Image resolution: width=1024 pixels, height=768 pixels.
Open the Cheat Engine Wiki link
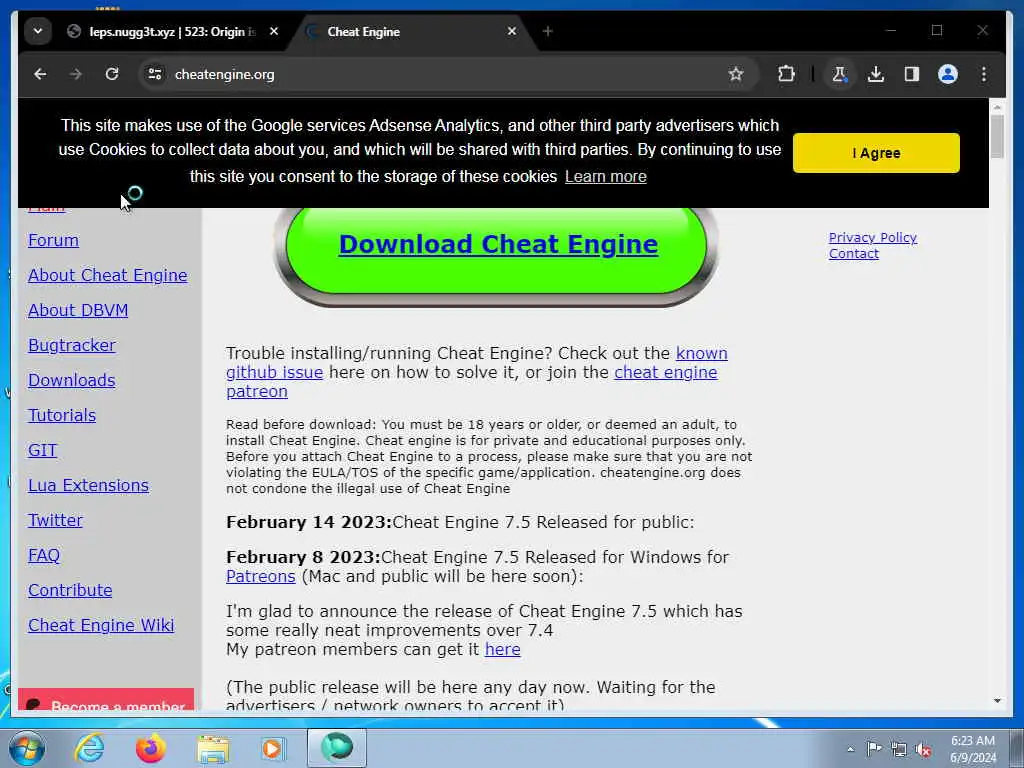tap(101, 625)
